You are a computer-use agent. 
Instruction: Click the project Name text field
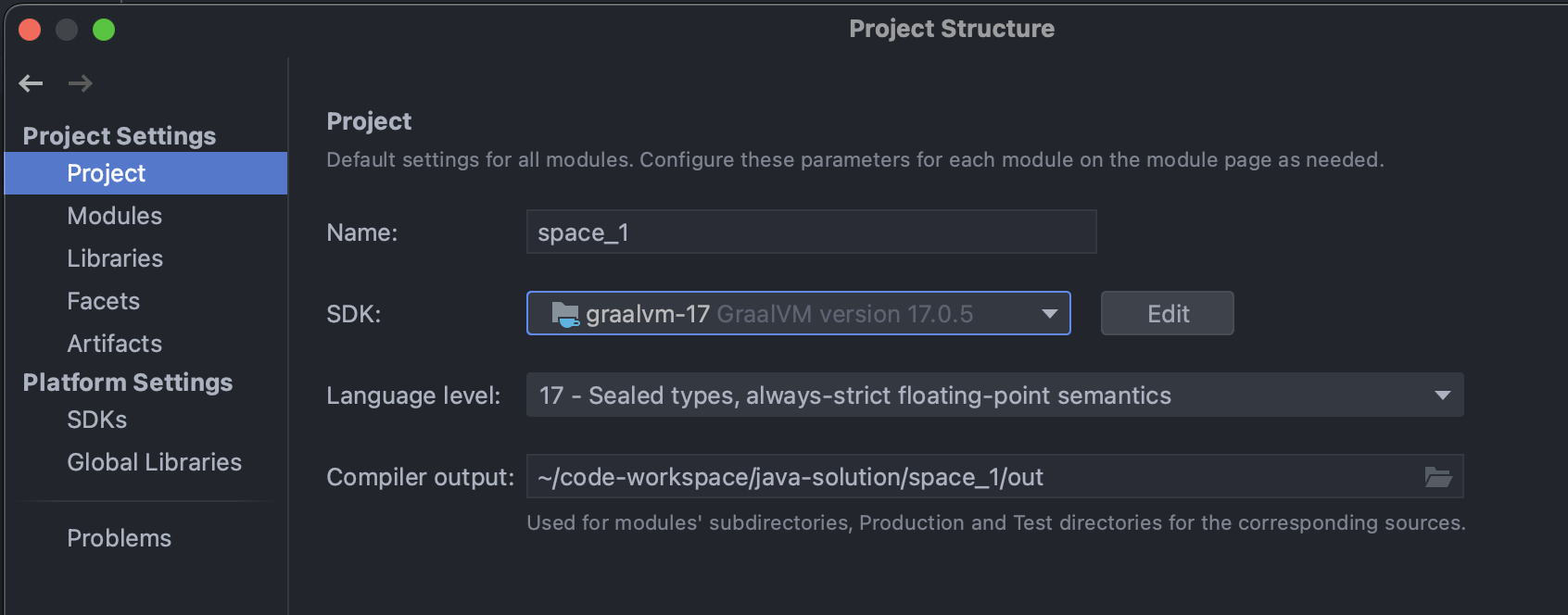click(811, 232)
